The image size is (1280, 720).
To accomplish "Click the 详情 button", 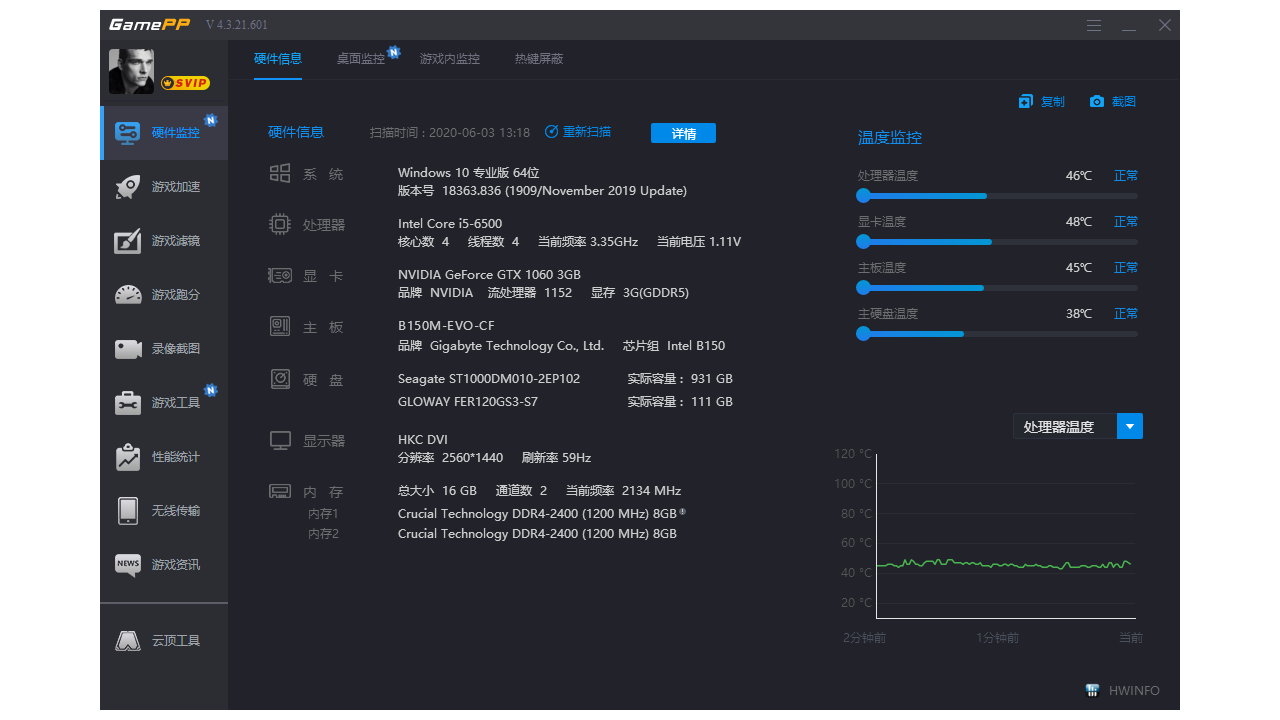I will [x=683, y=133].
